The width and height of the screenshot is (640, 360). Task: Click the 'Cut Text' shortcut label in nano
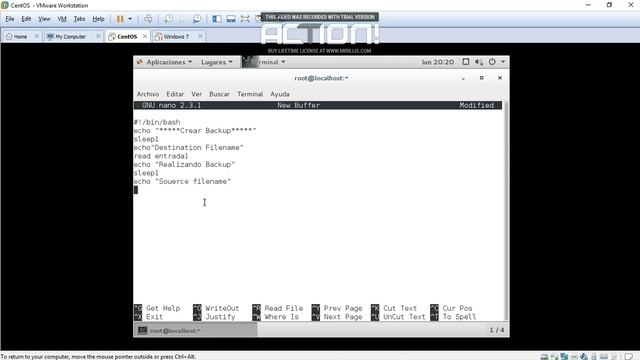point(400,308)
